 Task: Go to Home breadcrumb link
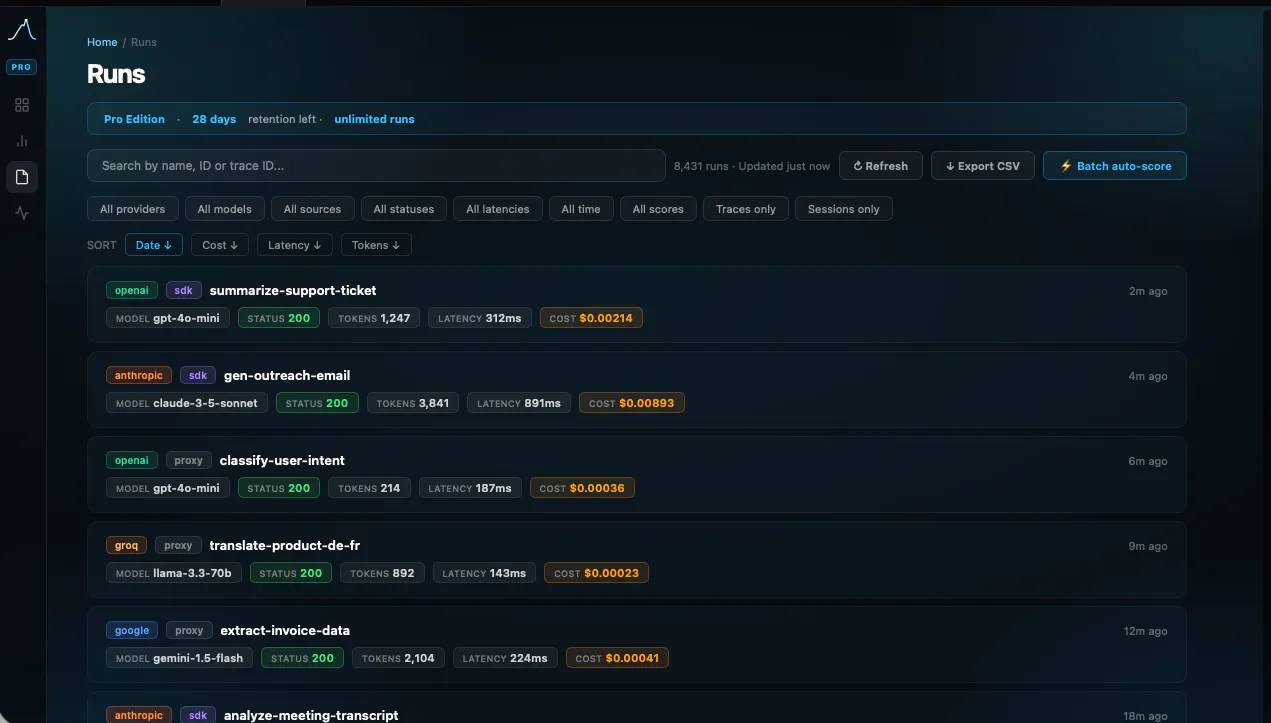coord(102,42)
